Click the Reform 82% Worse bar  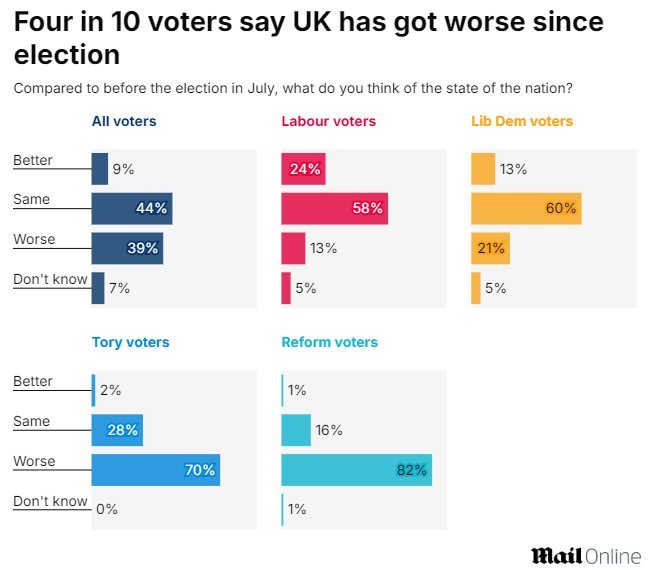(357, 470)
